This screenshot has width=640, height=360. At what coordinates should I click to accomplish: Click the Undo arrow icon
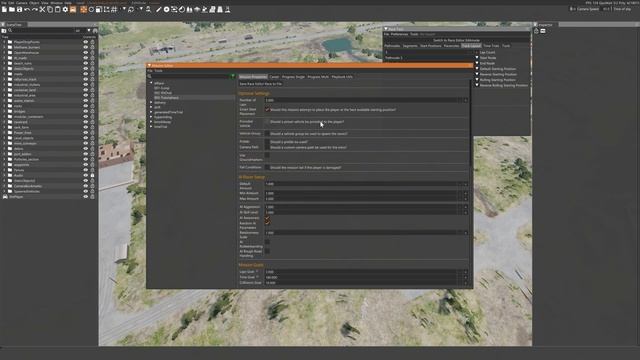[27, 9]
